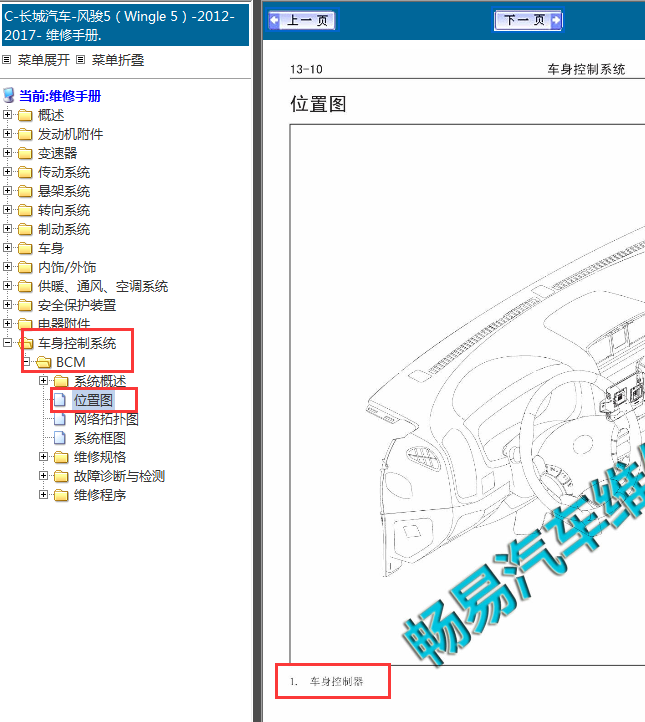
Task: Click folder icon of 悬架系统
Action: (25, 191)
